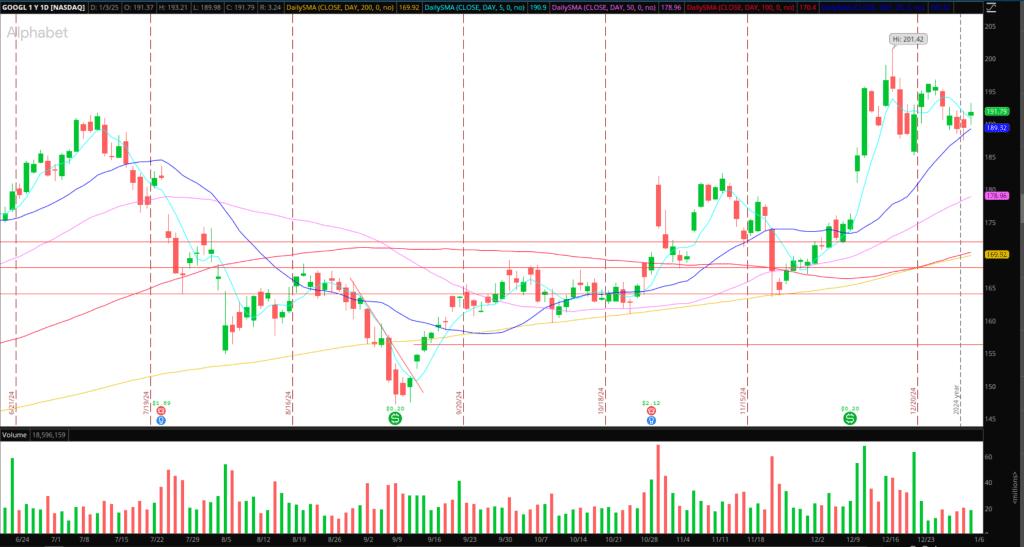Click the Hi: 201.42 price bubble
The height and width of the screenshot is (547, 1024).
pyautogui.click(x=908, y=39)
